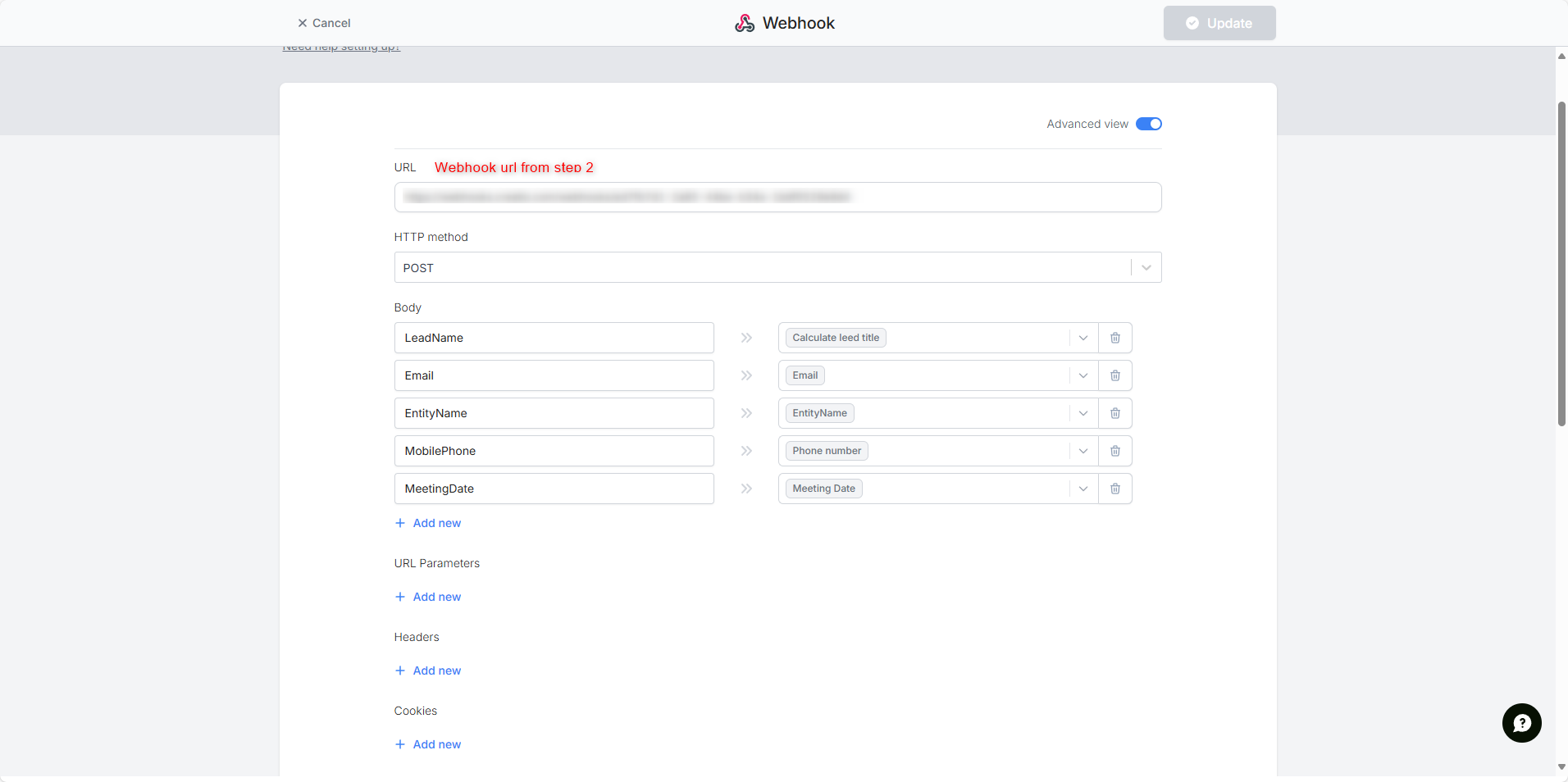Click the Webhook logo icon
Viewport: 1568px width, 782px height.
click(745, 23)
